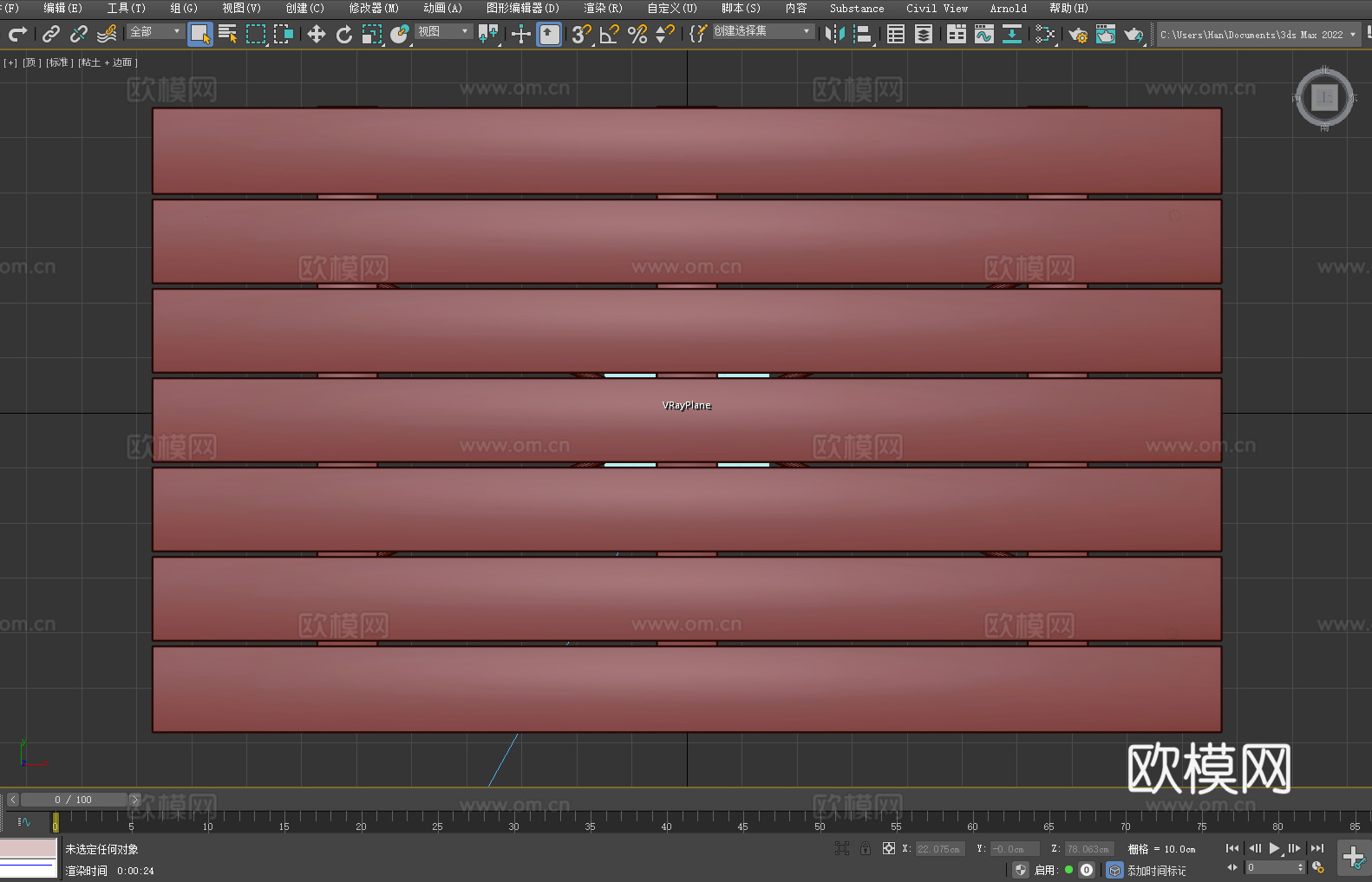The height and width of the screenshot is (882, 1372).
Task: Select the Move tool
Action: pyautogui.click(x=317, y=34)
